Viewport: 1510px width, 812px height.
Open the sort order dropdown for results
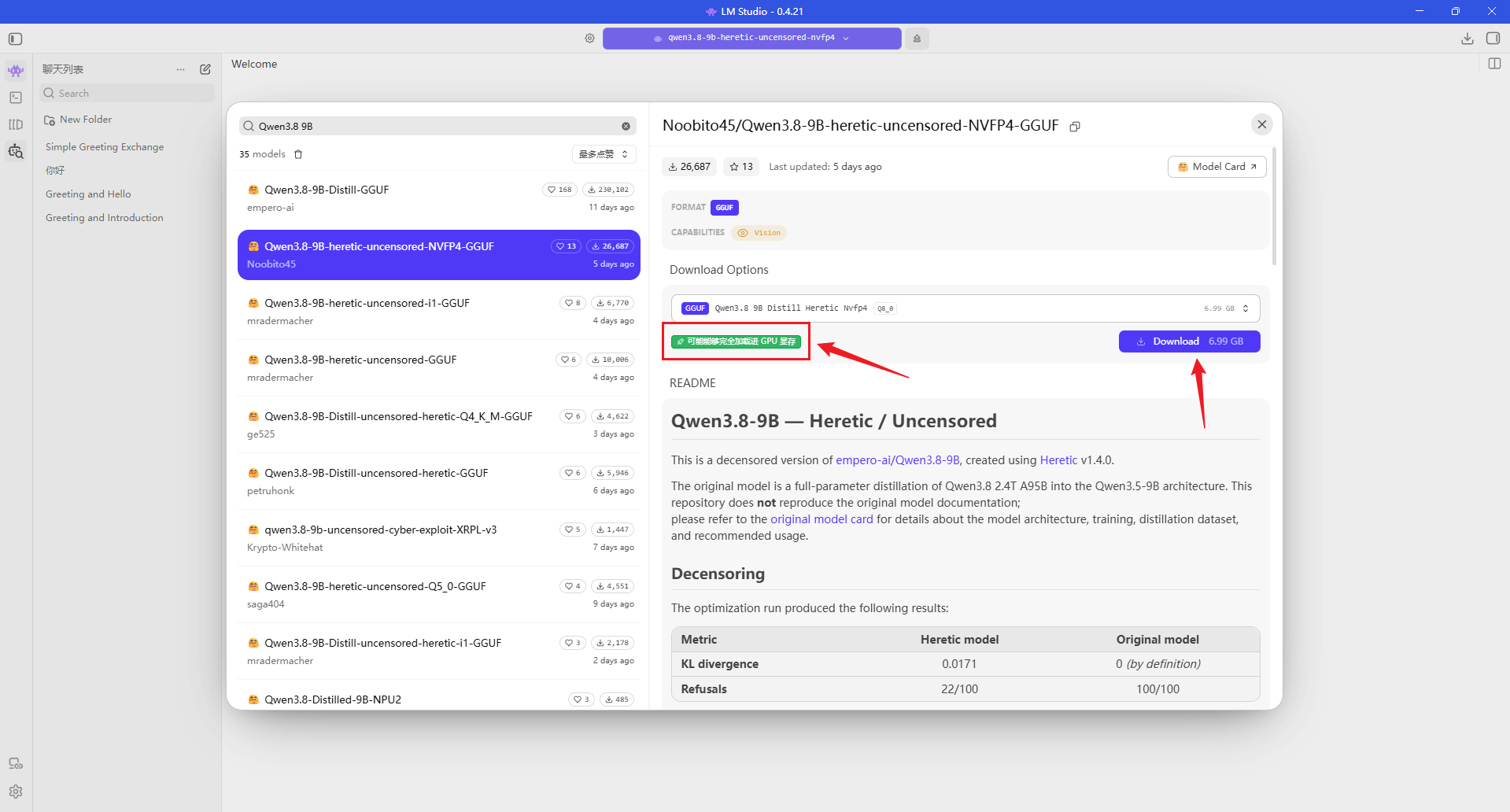tap(604, 154)
